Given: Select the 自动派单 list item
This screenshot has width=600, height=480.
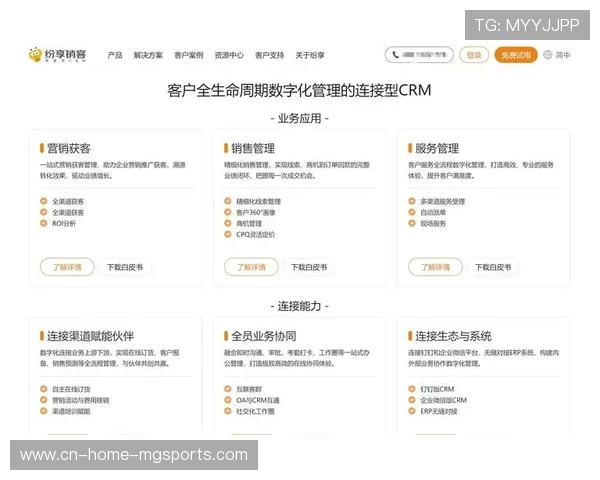Looking at the screenshot, I should (433, 212).
